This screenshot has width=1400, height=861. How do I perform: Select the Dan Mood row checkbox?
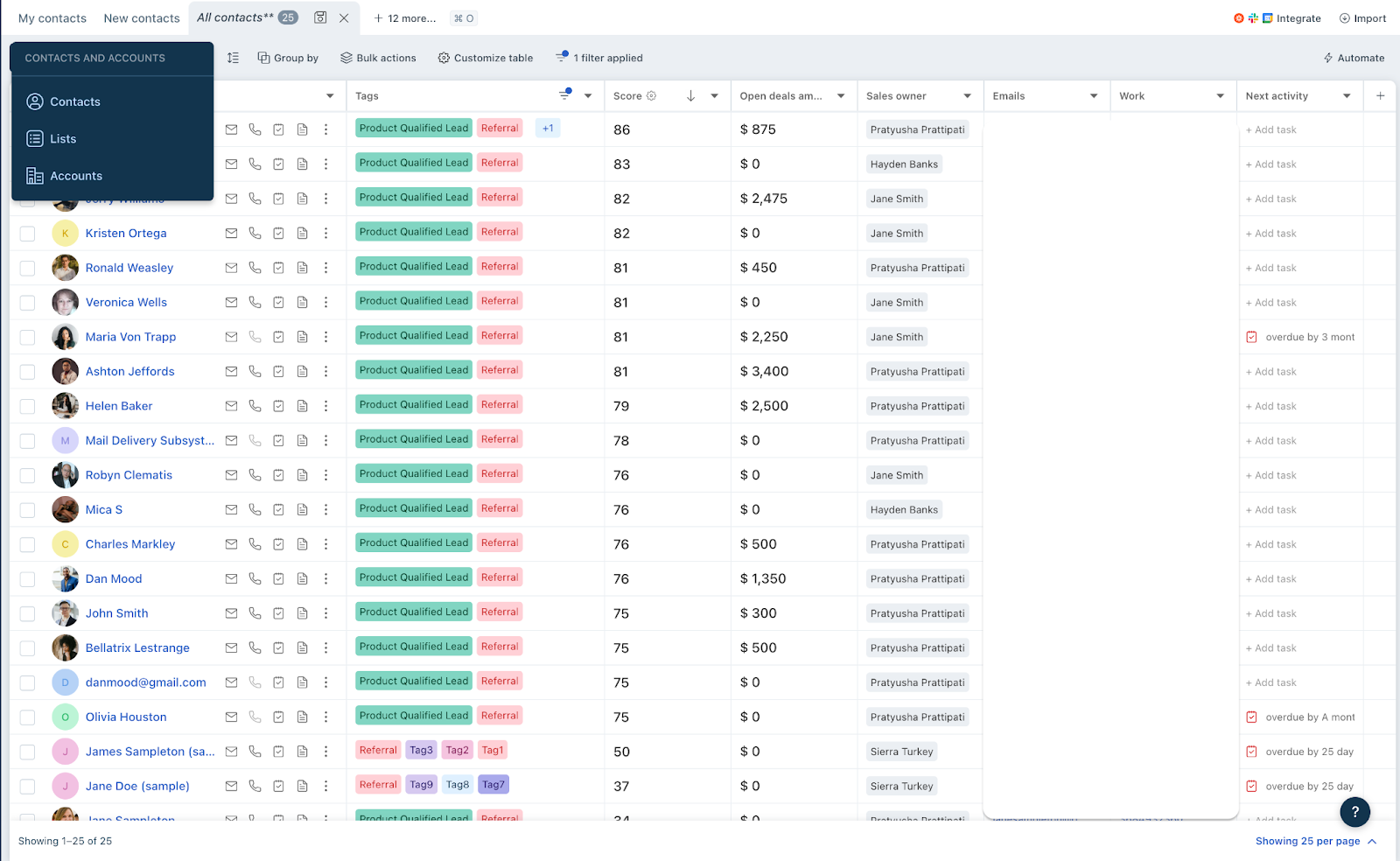(x=28, y=579)
